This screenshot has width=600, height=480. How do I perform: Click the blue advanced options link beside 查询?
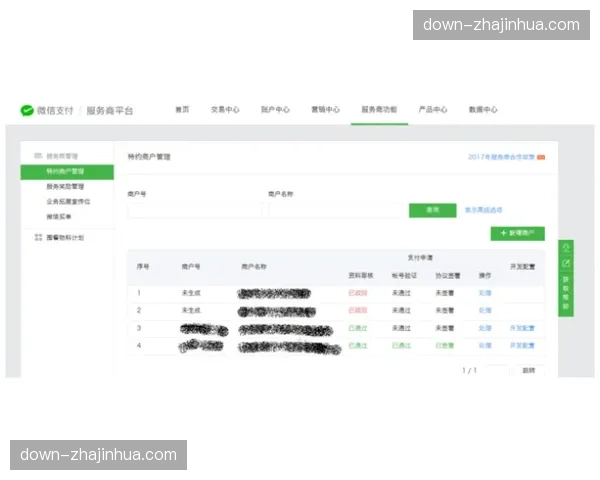coord(483,210)
